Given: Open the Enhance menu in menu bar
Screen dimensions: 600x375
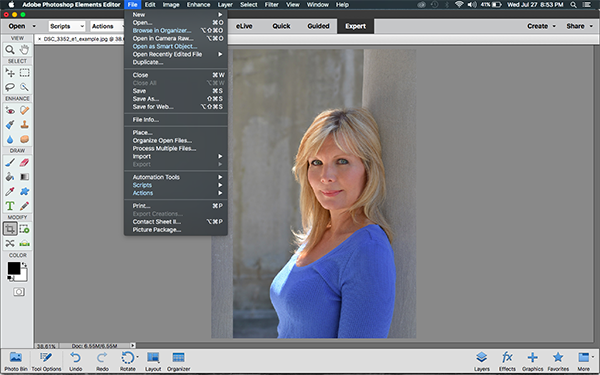Looking at the screenshot, I should pos(198,5).
